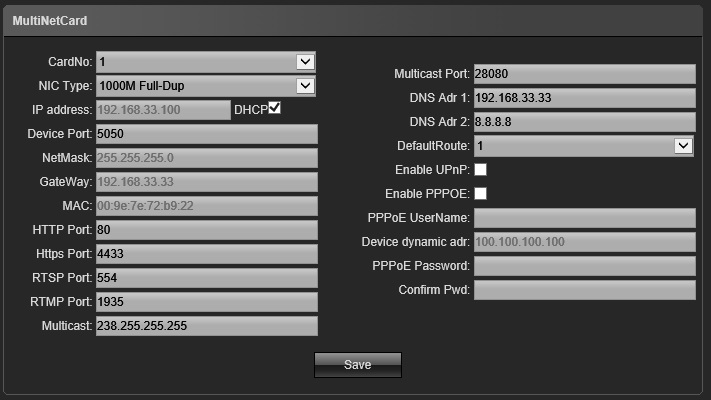This screenshot has height=400, width=711.
Task: Open the CardNo dropdown
Action: [206, 62]
